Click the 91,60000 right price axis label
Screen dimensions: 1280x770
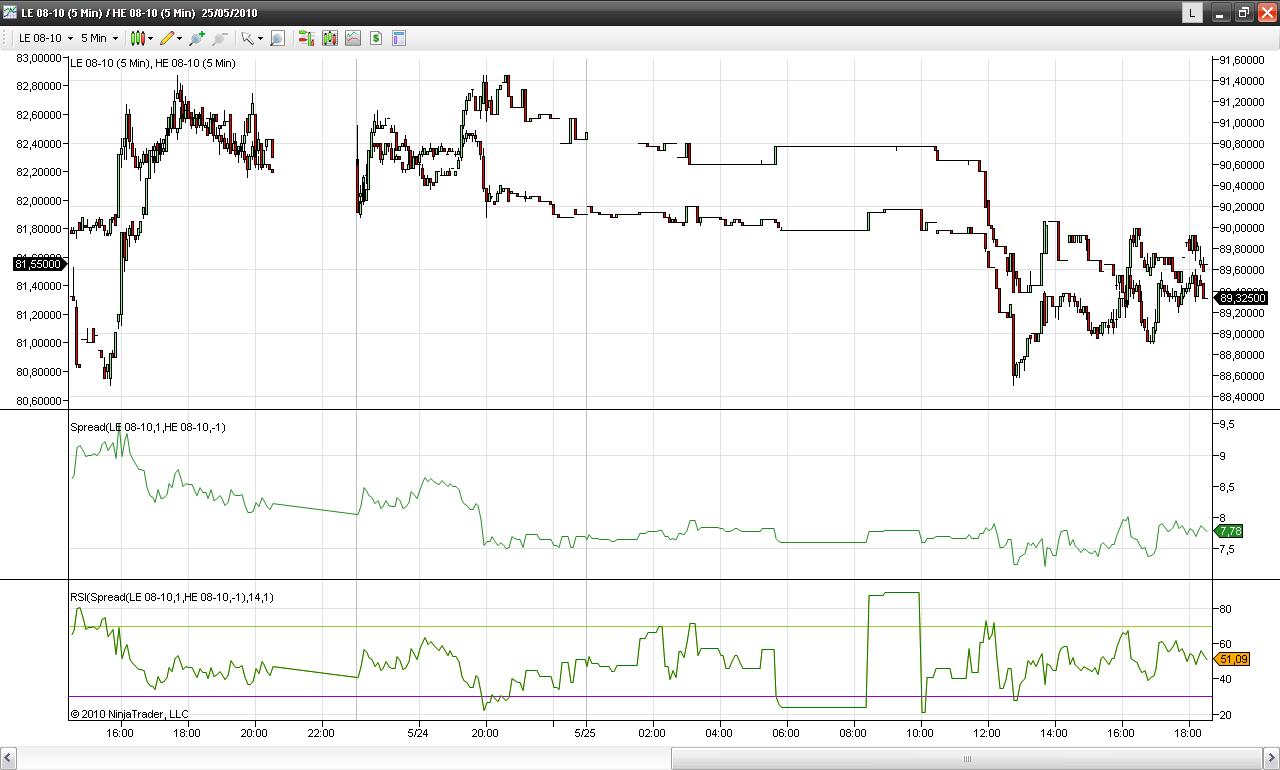tap(1241, 60)
